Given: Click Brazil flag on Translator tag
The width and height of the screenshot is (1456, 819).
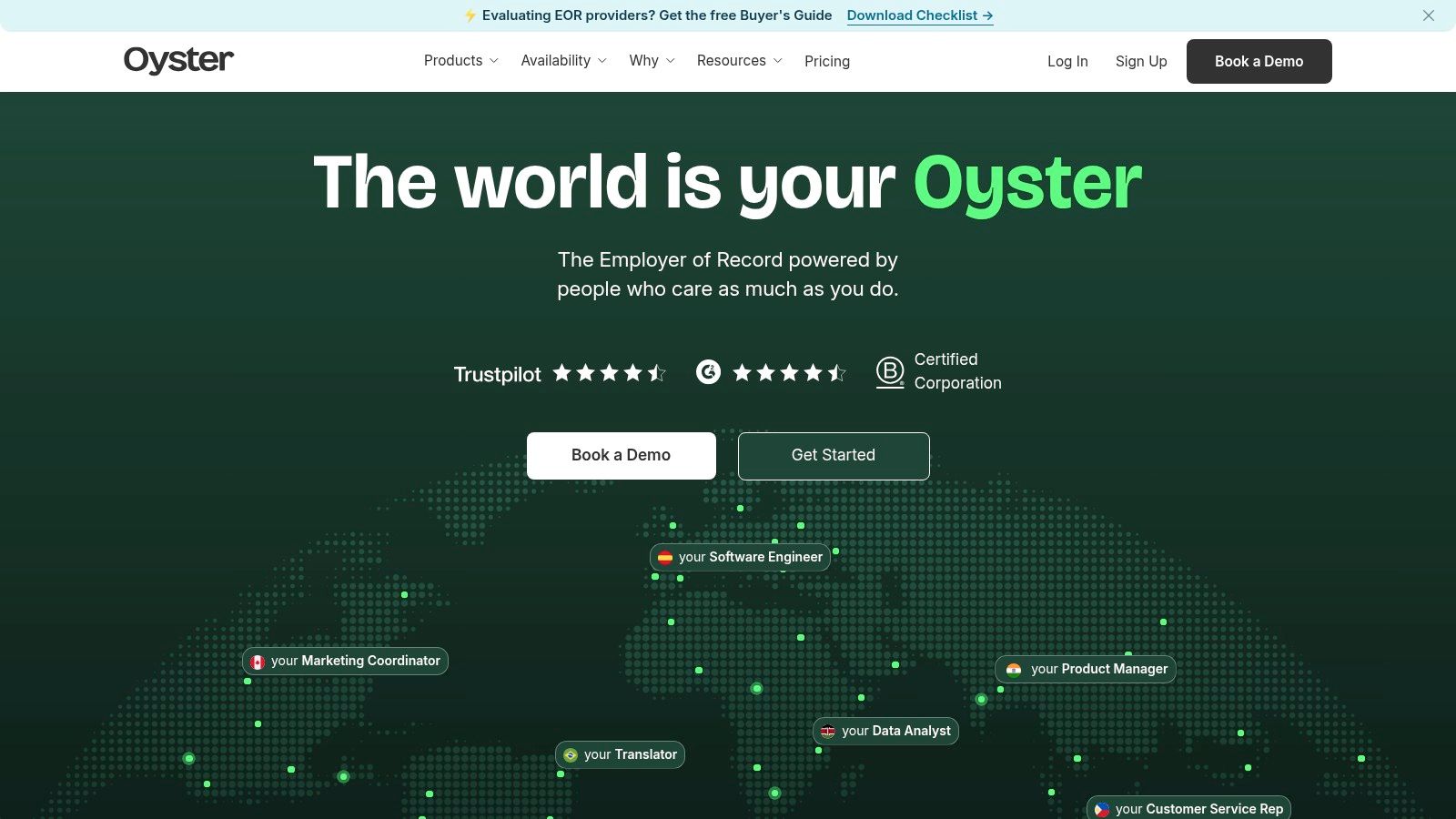Looking at the screenshot, I should (571, 755).
